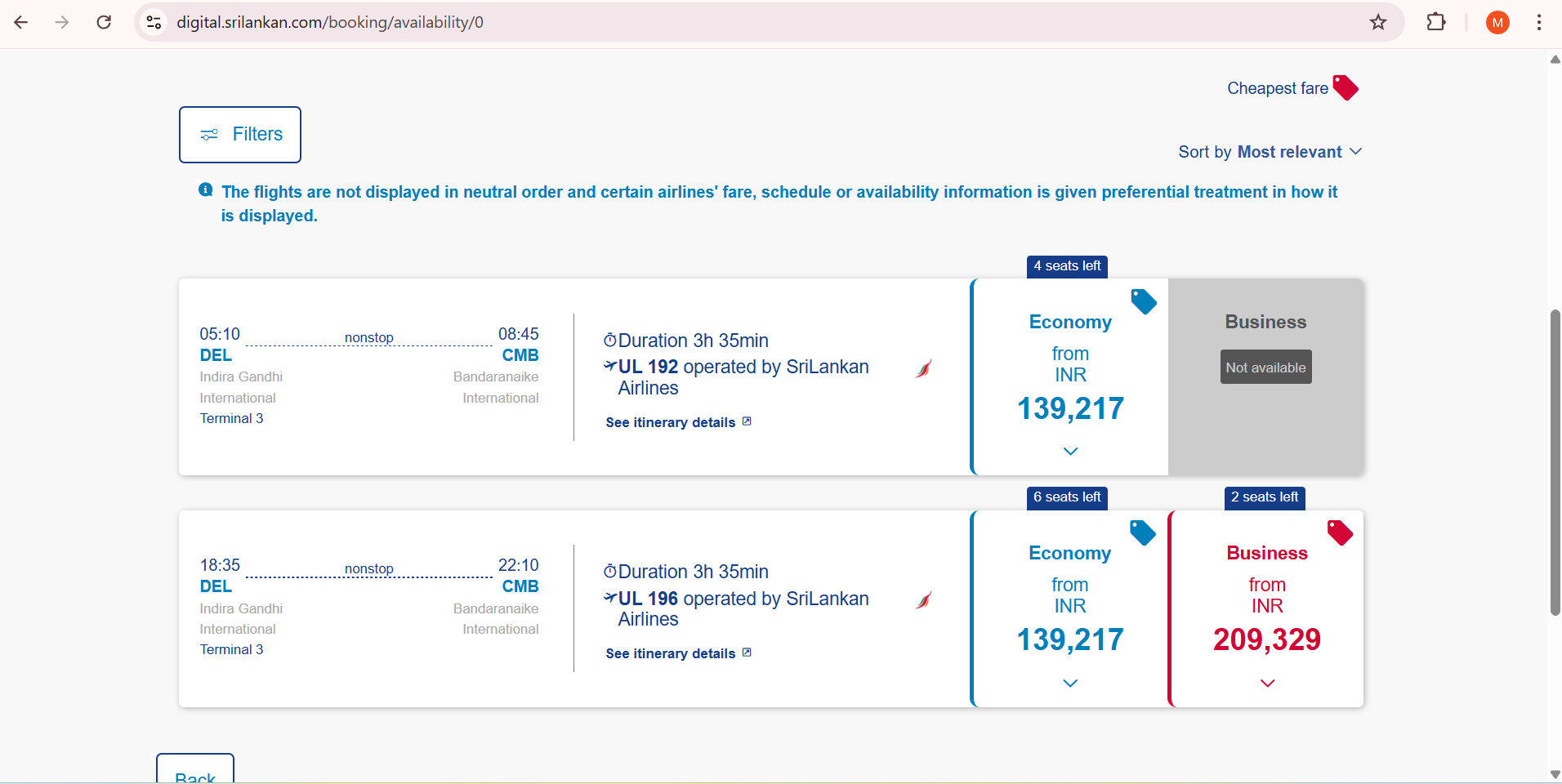Click the vertical page scrollbar thumb
Viewport: 1562px width, 784px height.
point(1555,461)
